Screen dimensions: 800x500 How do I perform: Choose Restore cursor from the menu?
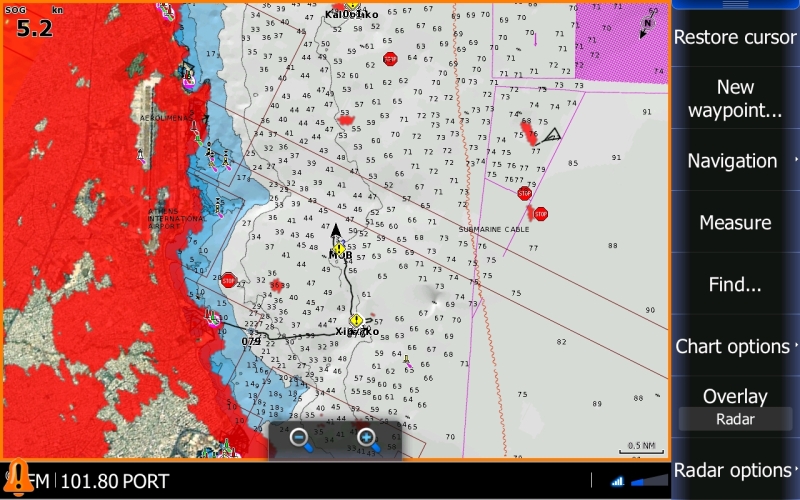coord(735,37)
